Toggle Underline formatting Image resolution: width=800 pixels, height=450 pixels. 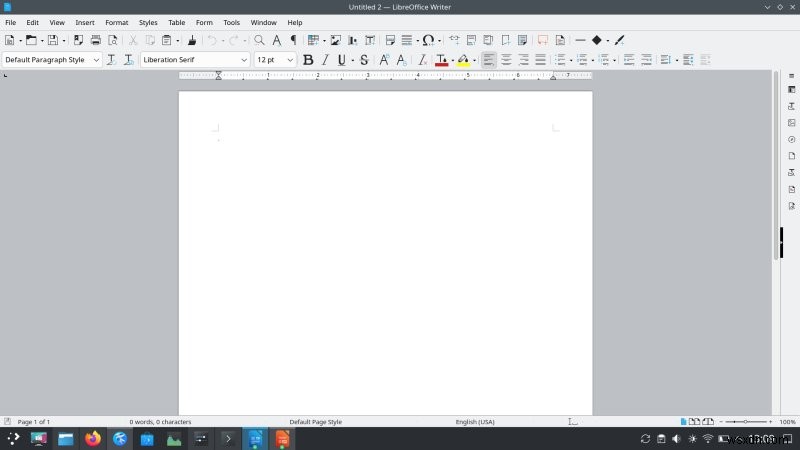click(x=341, y=60)
